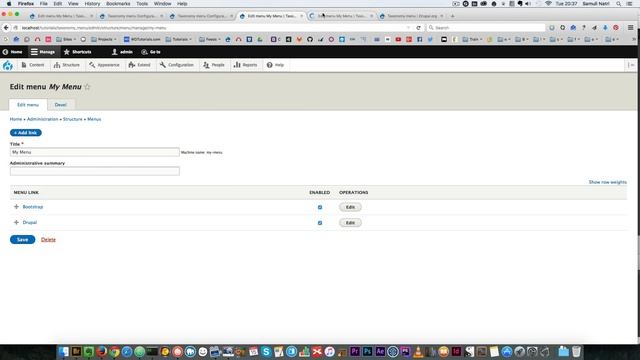Toggle the Manage toolbar tray
Image resolution: width=640 pixels, height=360 pixels.
coord(43,52)
